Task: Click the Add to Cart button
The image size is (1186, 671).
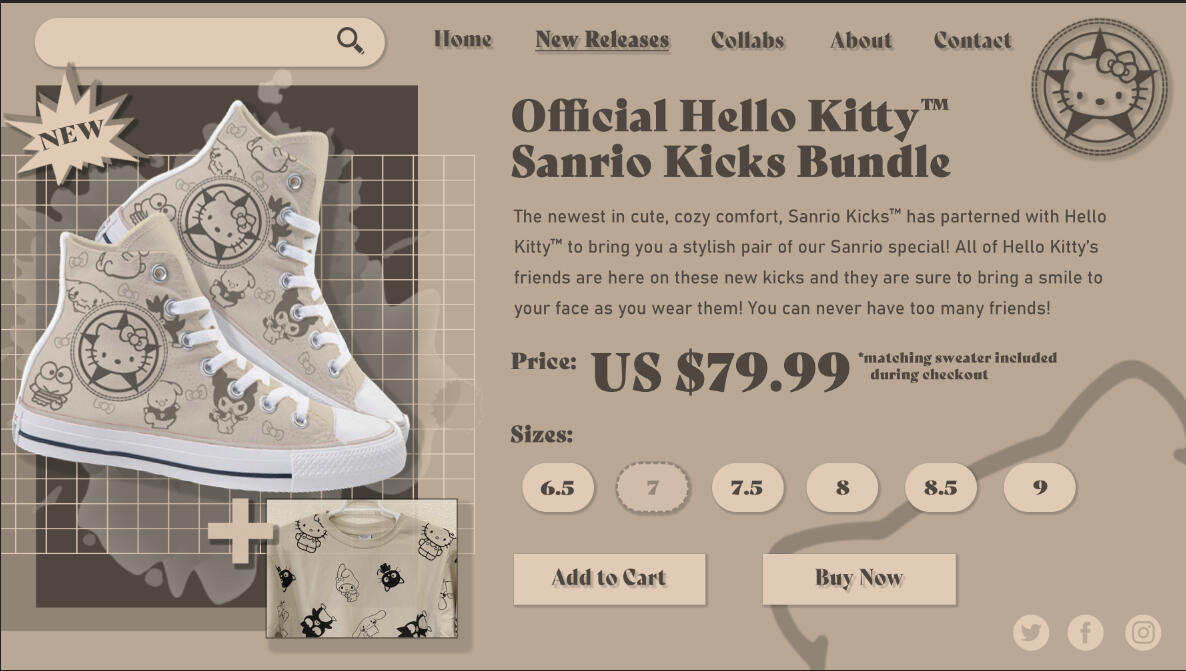Action: (x=609, y=579)
